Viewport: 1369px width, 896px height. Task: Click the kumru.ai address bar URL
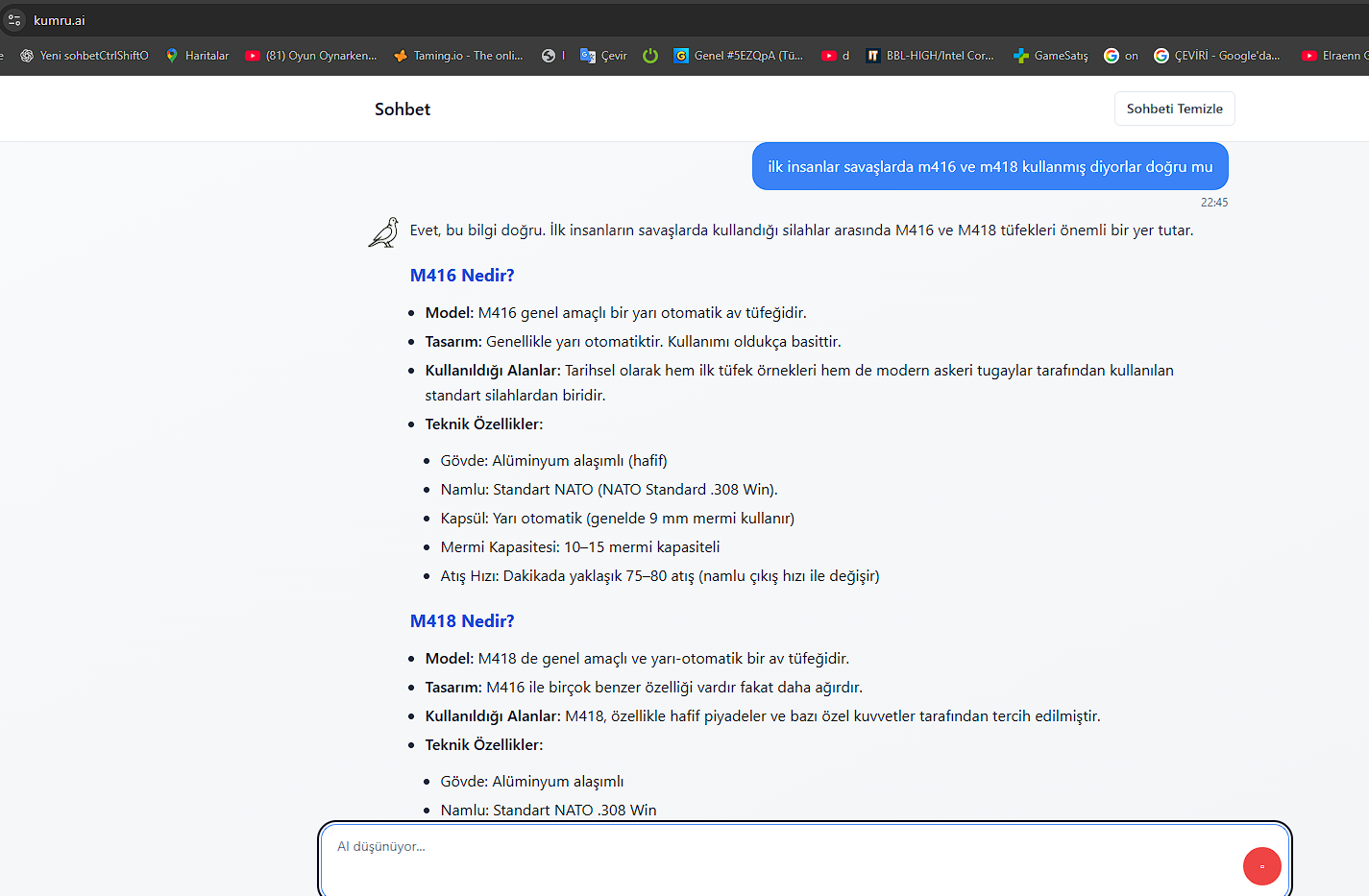pyautogui.click(x=60, y=20)
